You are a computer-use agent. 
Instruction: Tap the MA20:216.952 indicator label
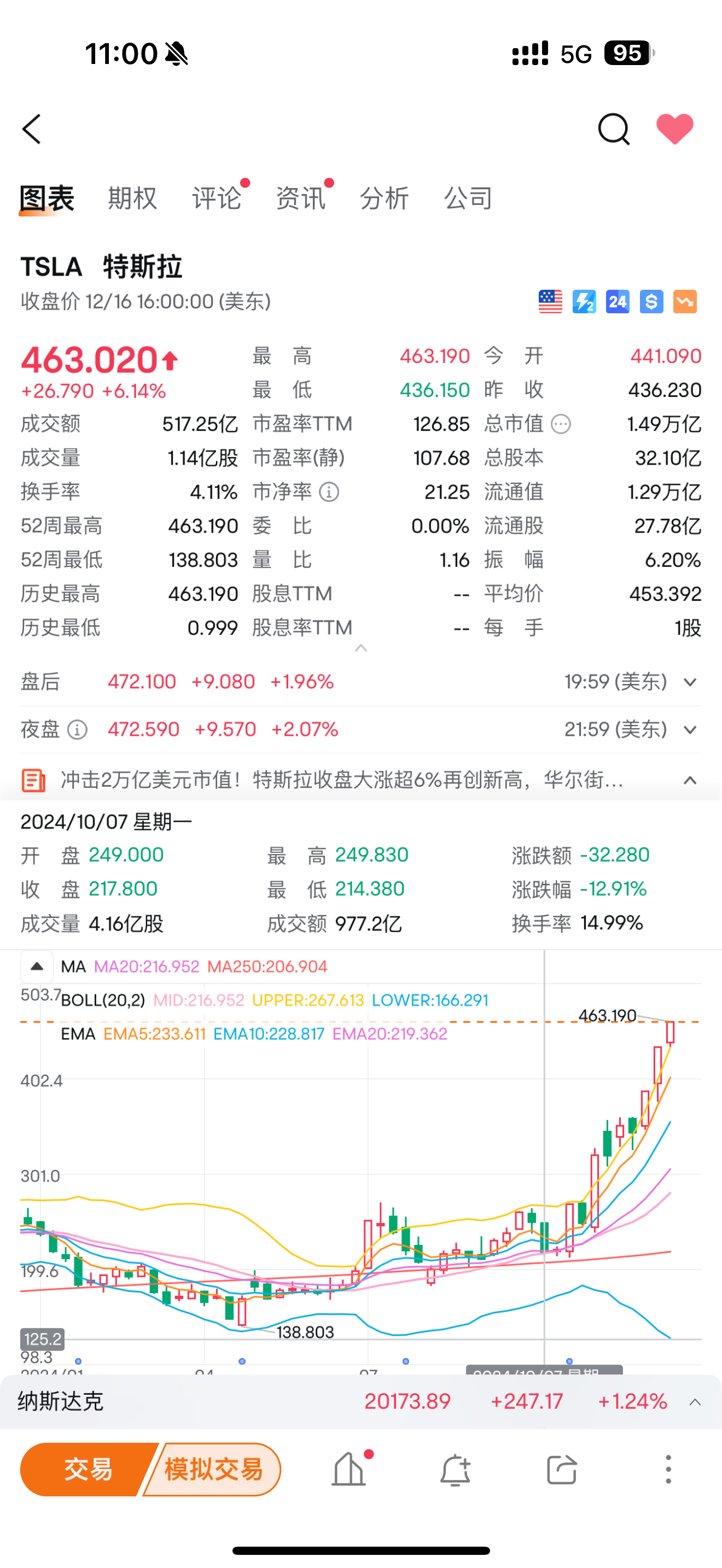(147, 967)
